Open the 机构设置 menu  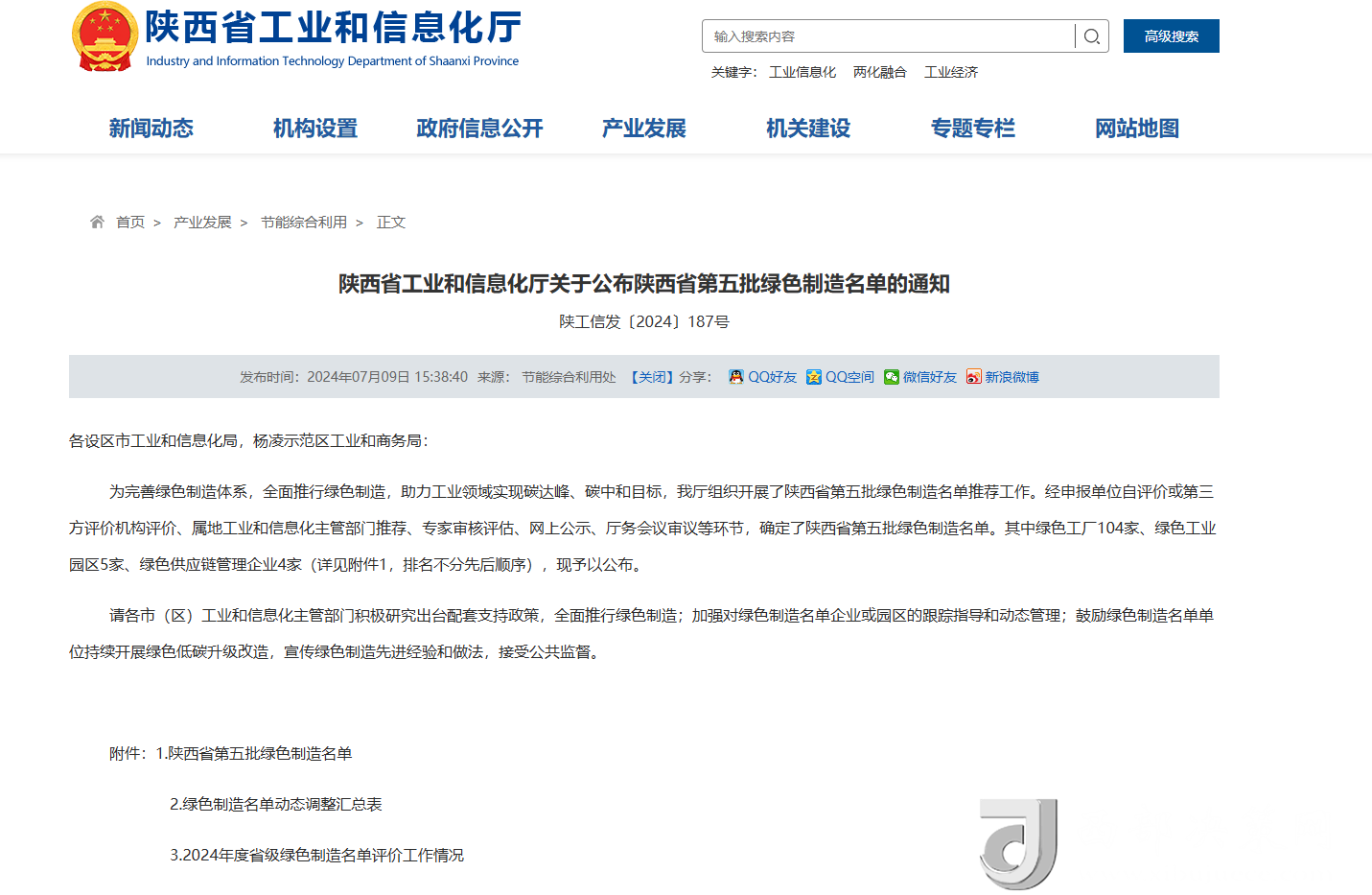314,127
